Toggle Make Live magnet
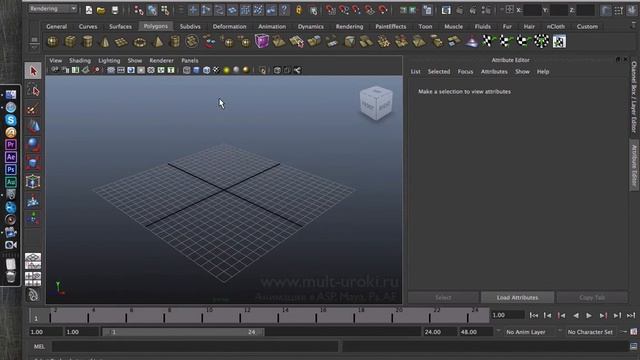The width and height of the screenshot is (640, 360). coord(383,10)
